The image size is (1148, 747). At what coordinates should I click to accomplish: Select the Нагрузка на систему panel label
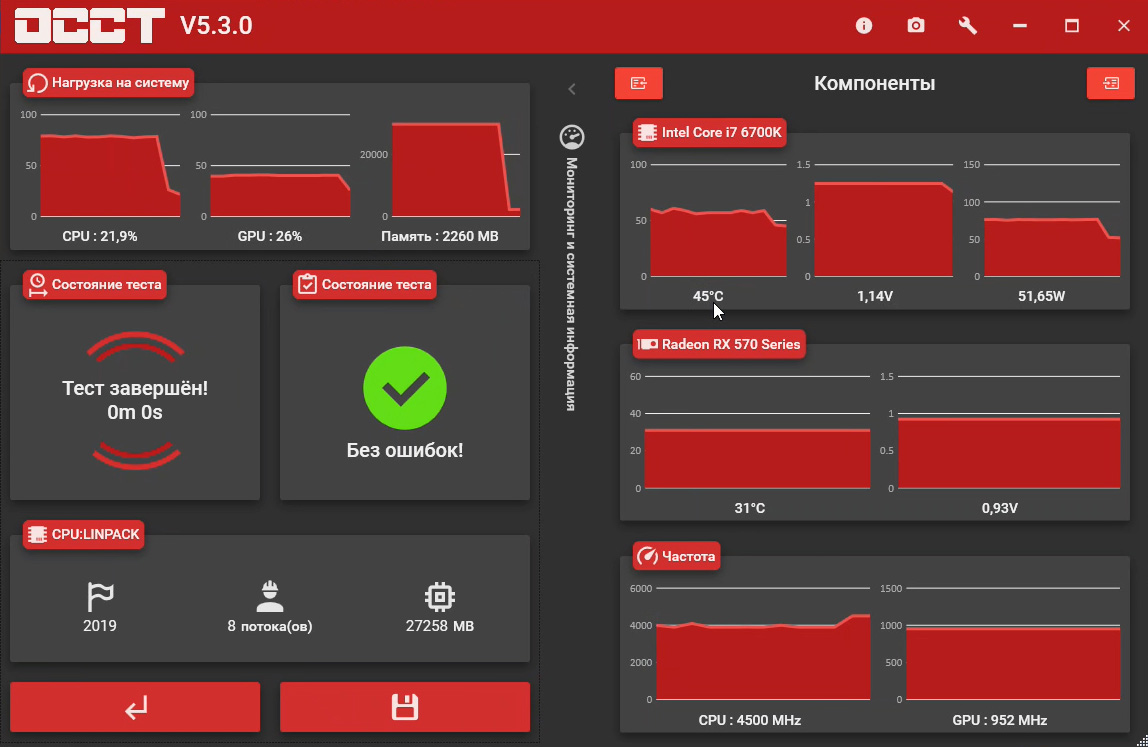[x=108, y=83]
